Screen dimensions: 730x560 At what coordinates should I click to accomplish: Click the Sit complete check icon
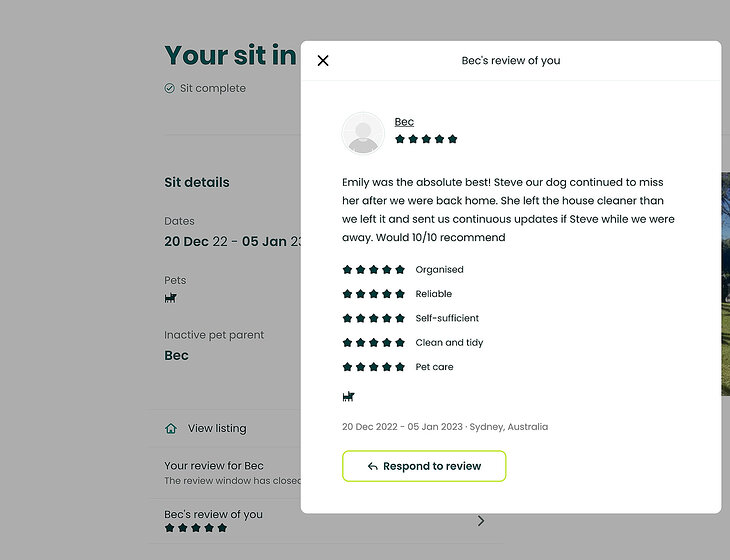pos(170,88)
